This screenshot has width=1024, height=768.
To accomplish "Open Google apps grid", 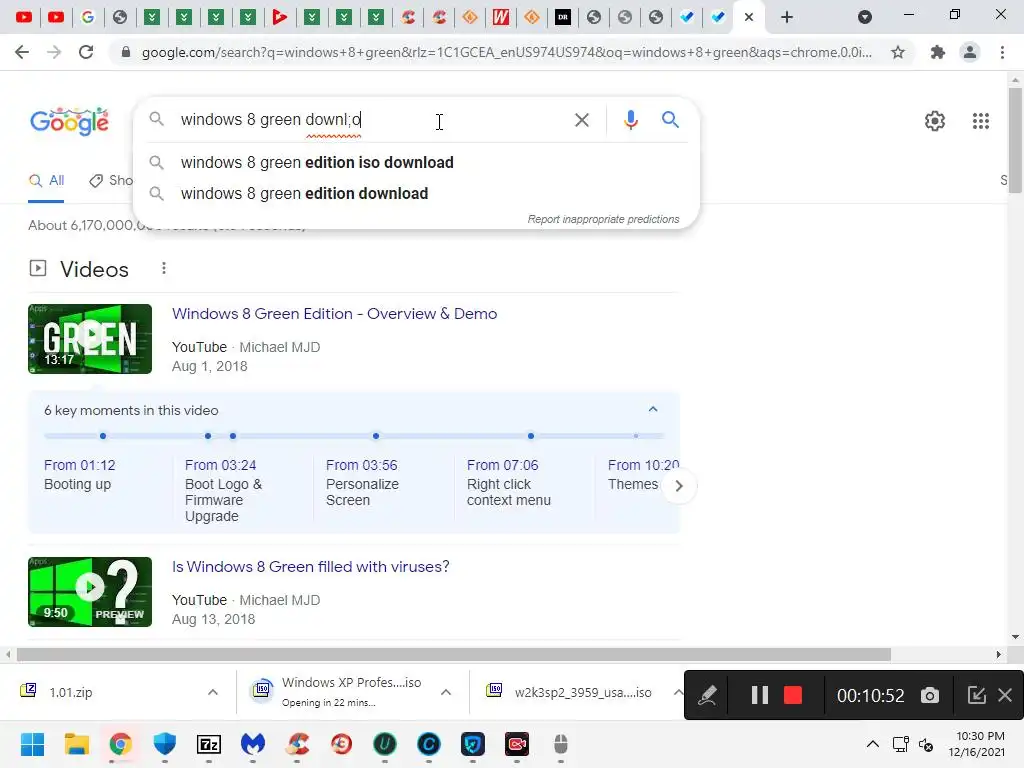I will (x=980, y=121).
